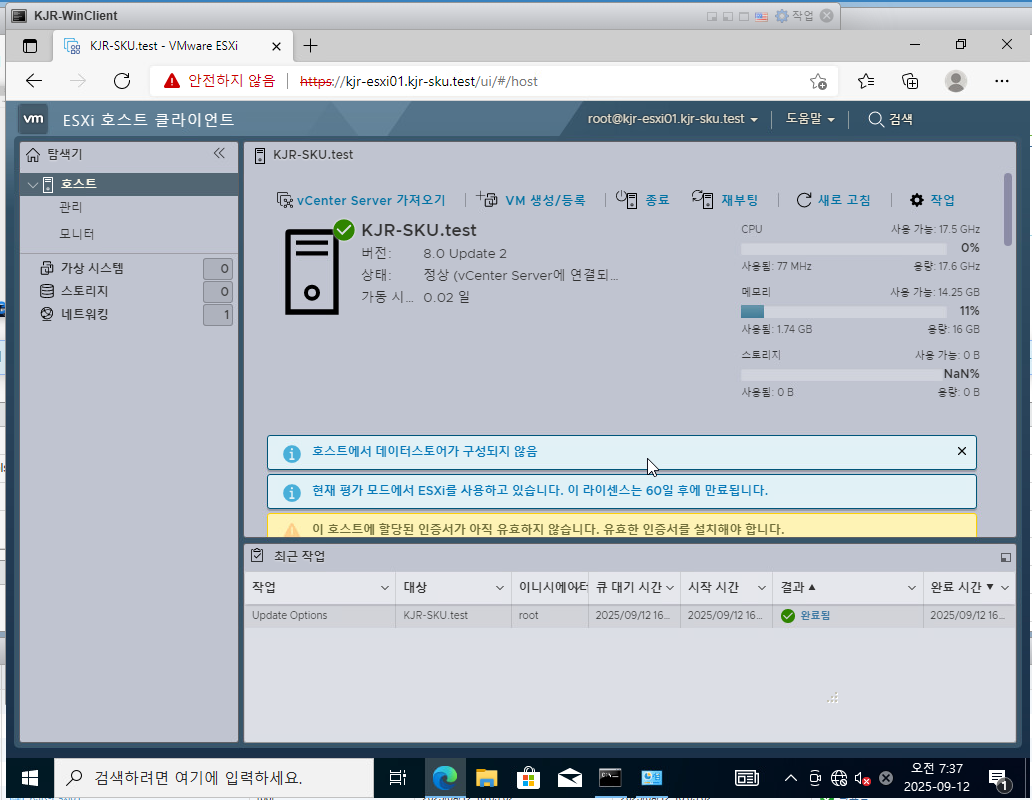Screen dimensions: 1032x800
Task: Show hidden system tray icons
Action: click(790, 778)
